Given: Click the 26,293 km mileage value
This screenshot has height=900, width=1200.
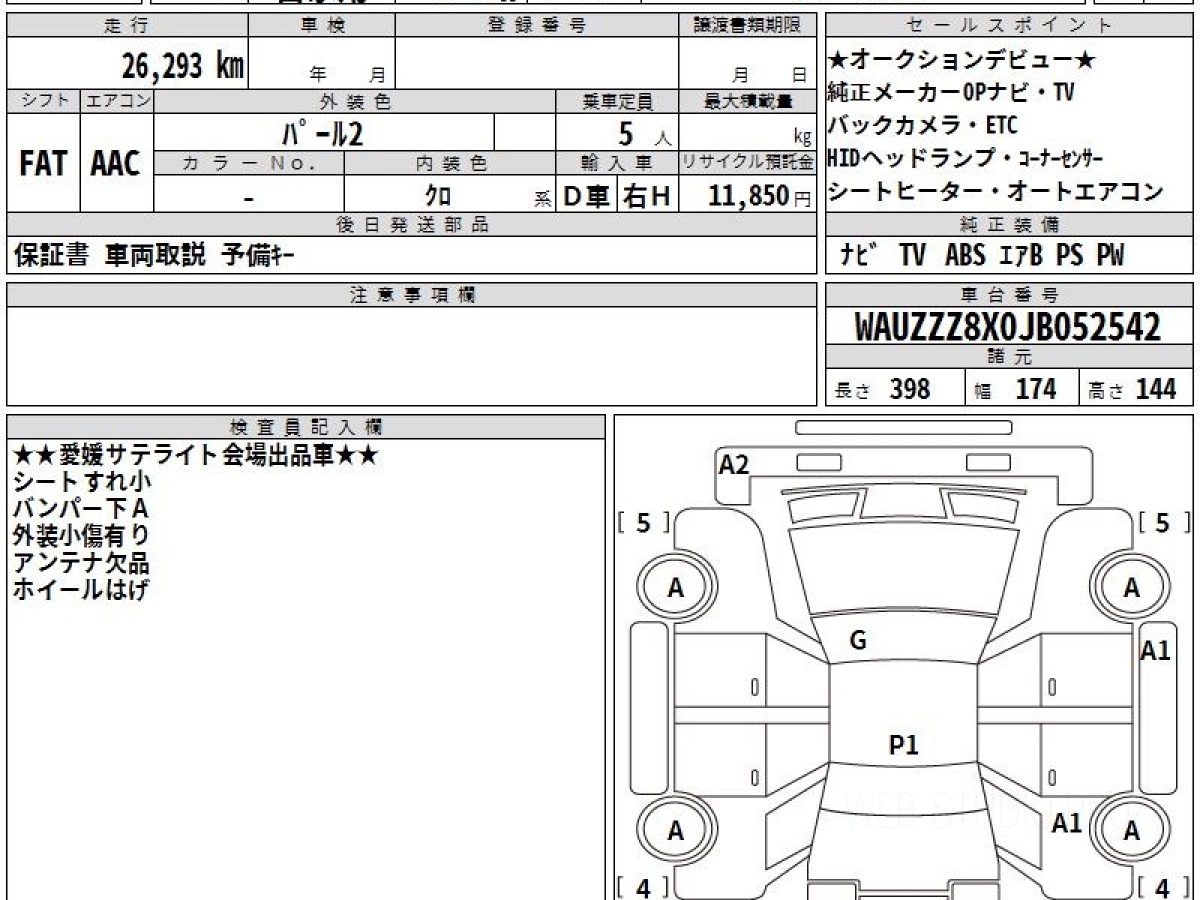Looking at the screenshot, I should (183, 65).
